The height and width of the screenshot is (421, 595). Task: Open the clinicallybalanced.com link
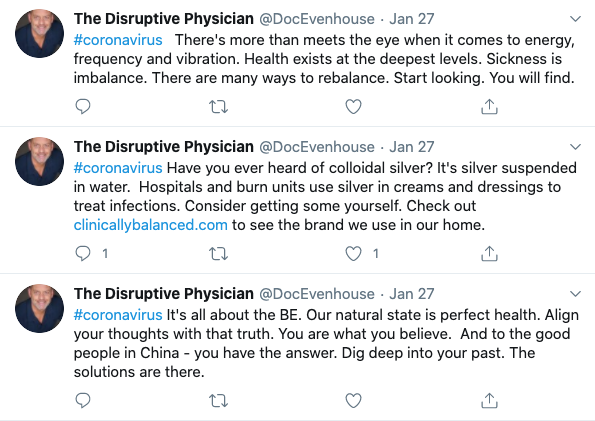pyautogui.click(x=151, y=225)
